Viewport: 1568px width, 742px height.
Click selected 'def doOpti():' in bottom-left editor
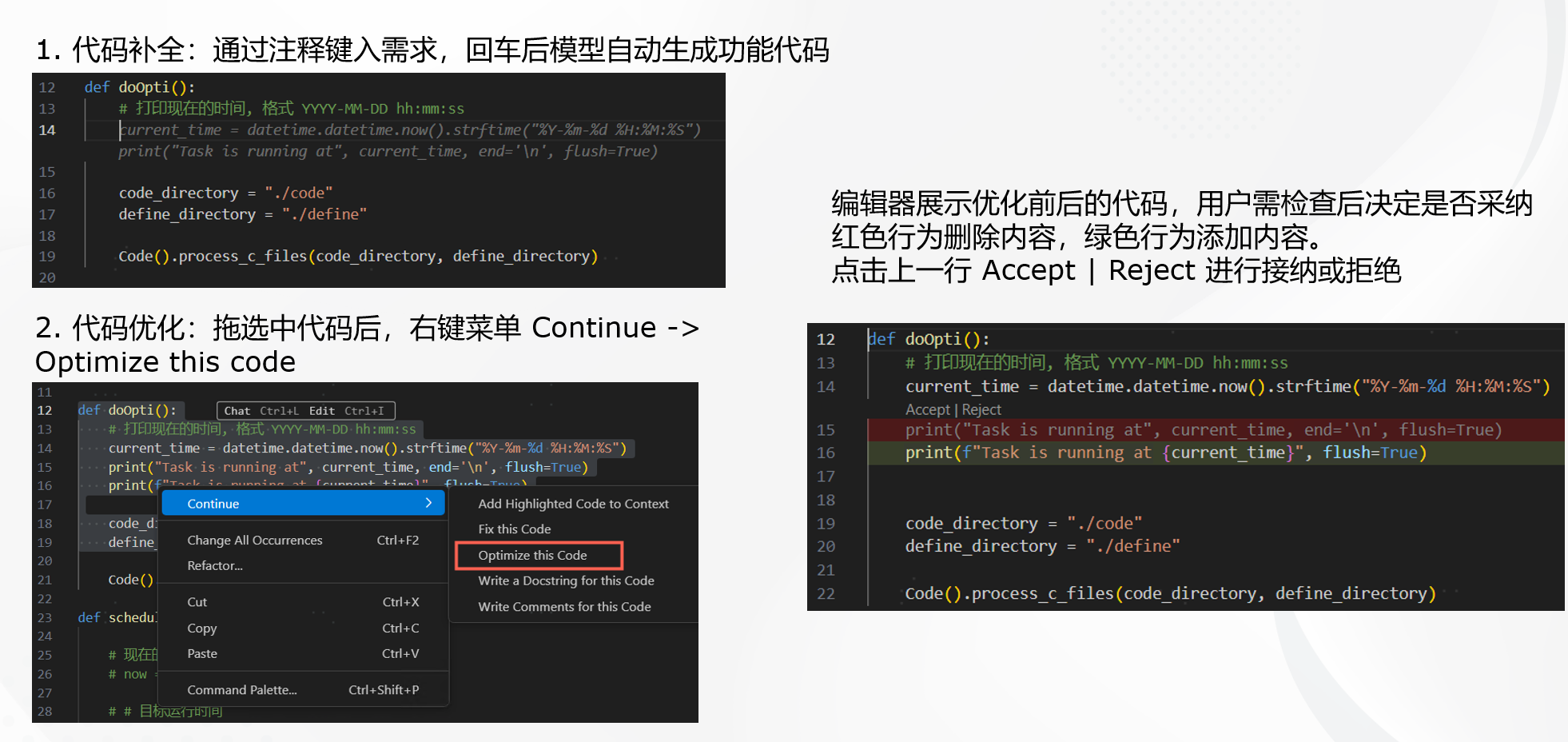tap(128, 410)
